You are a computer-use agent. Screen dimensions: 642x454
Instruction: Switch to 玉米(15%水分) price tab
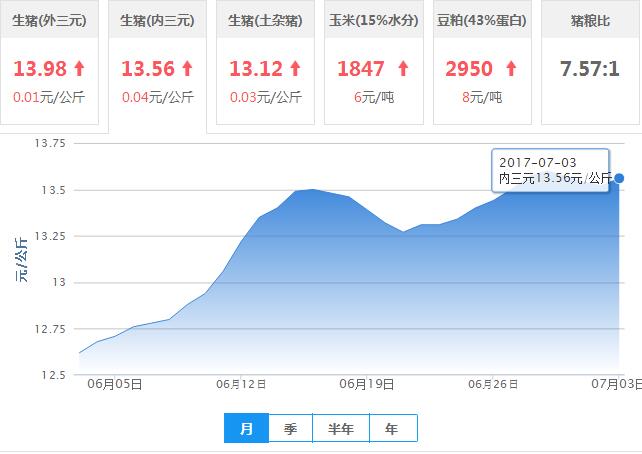374,62
